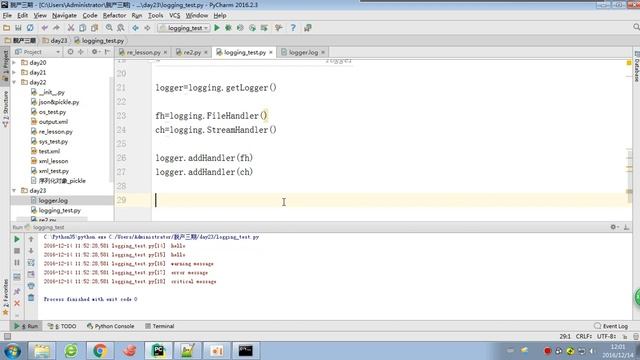This screenshot has height=360, width=640.
Task: Open the Run panel settings gear
Action: tap(613, 227)
